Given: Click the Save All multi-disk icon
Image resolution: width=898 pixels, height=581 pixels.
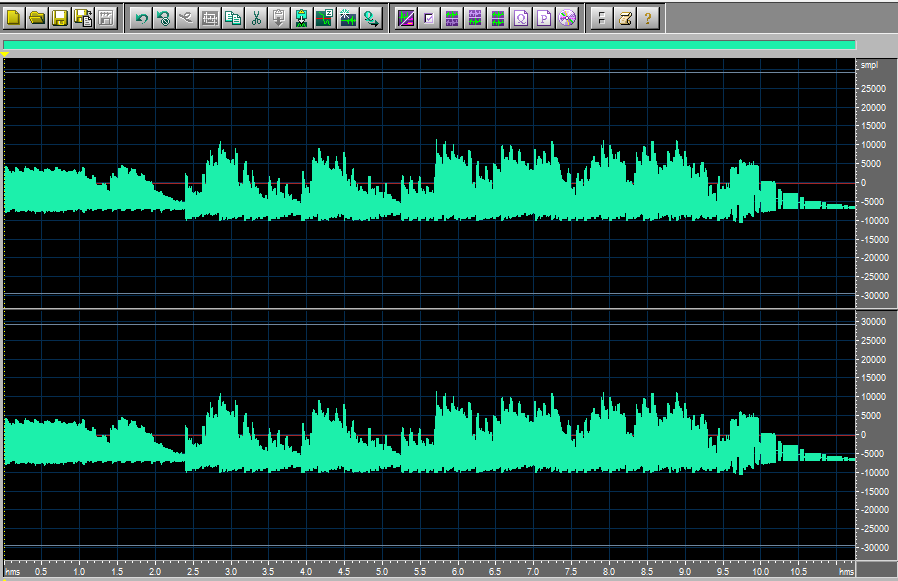Looking at the screenshot, I should pos(83,17).
